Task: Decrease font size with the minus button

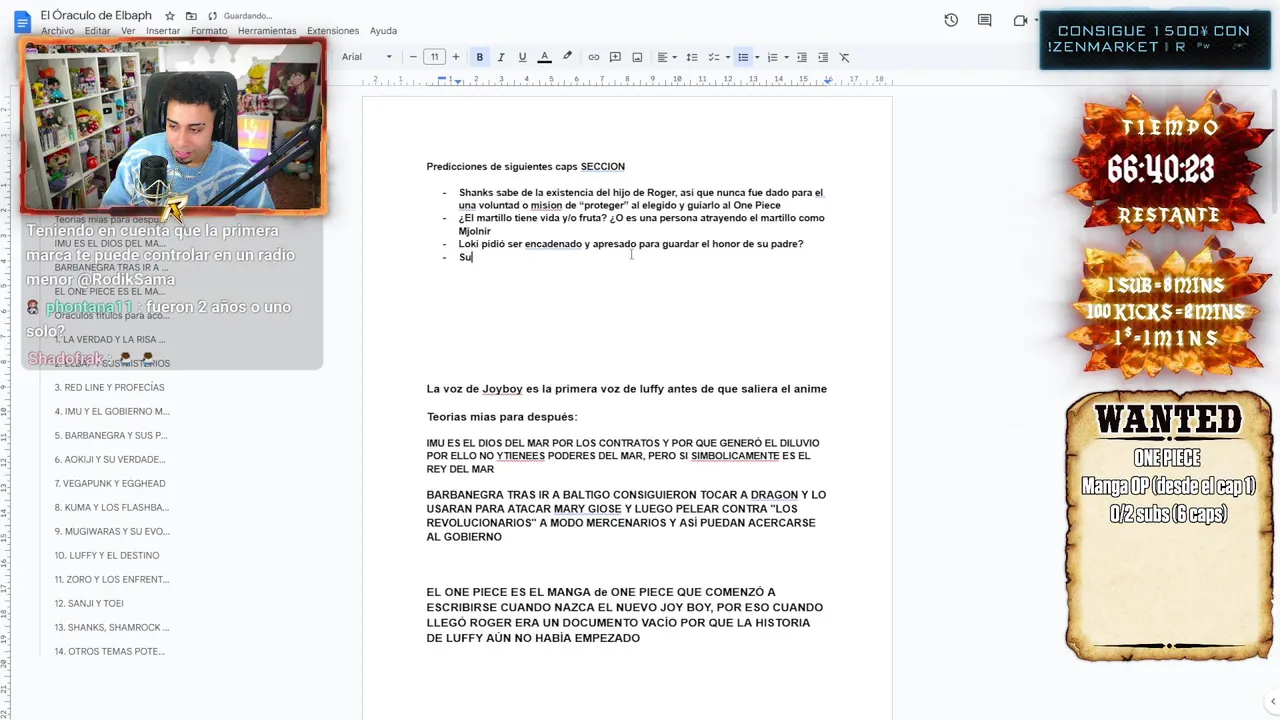Action: (413, 57)
